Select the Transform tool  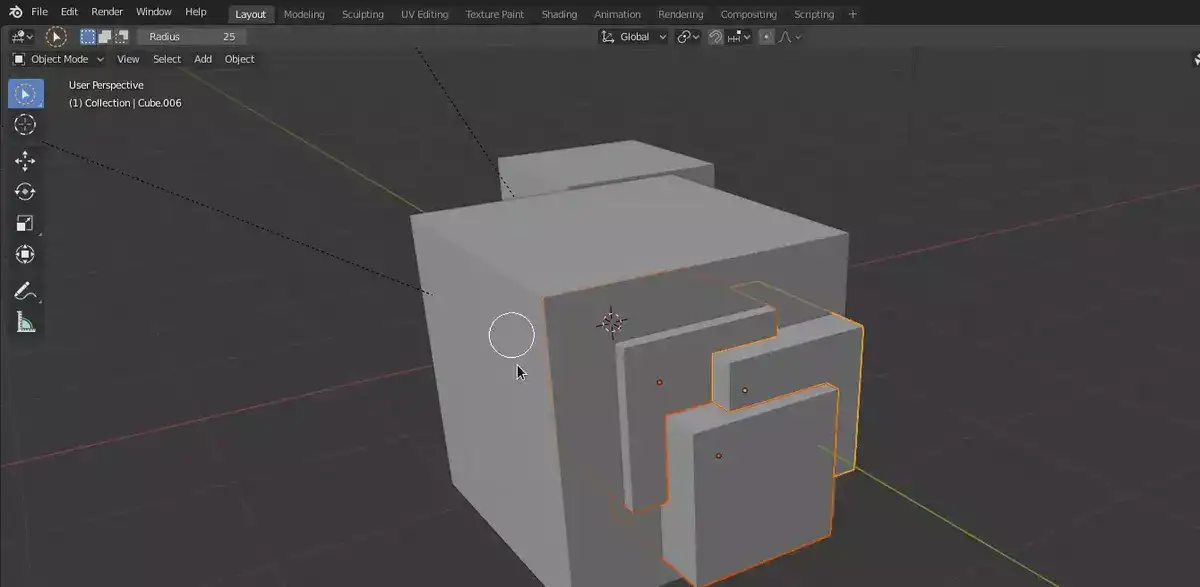click(26, 254)
